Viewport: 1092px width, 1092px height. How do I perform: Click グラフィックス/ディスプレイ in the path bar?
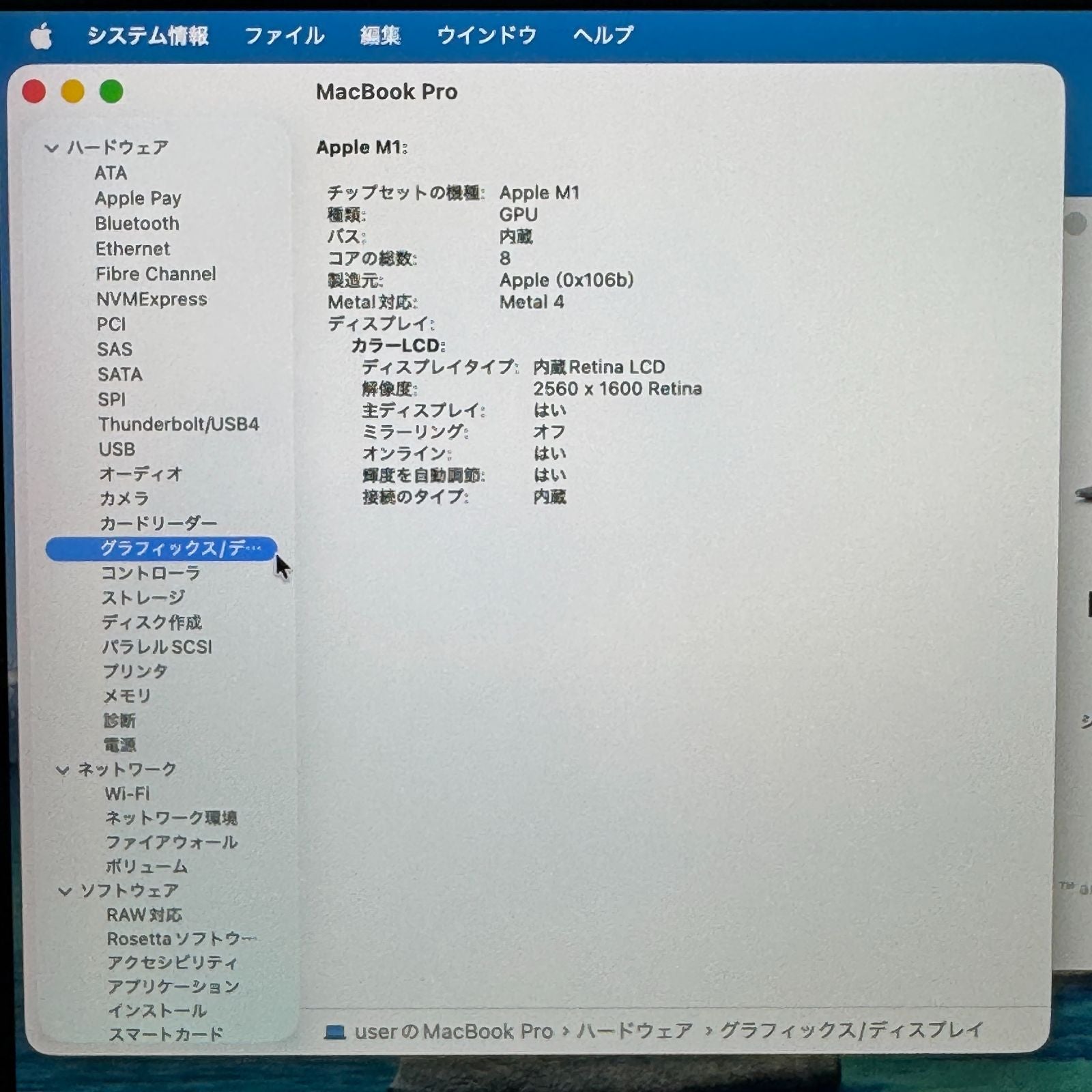click(x=852, y=1031)
